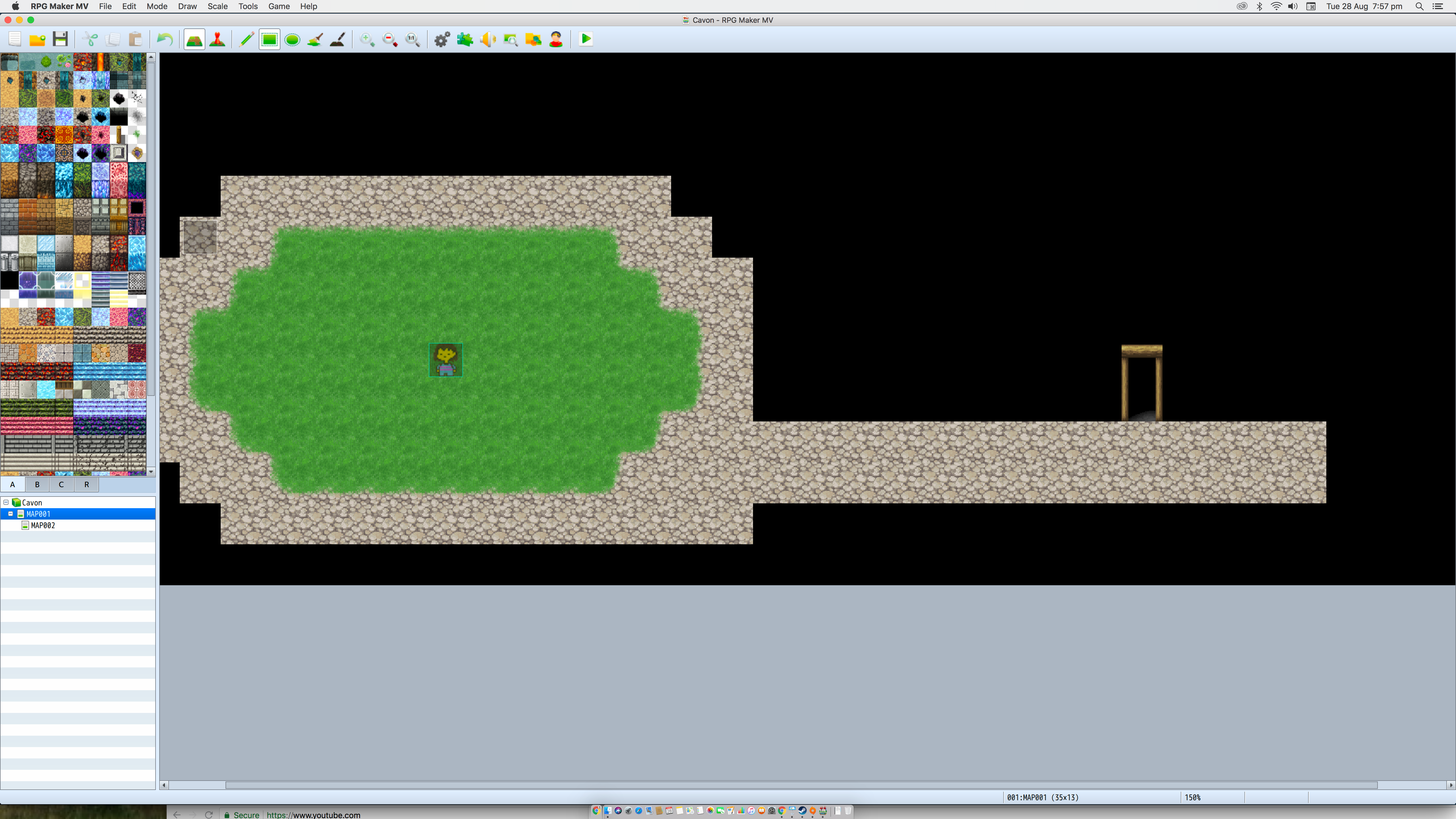Zoom out of the map
Image resolution: width=1456 pixels, height=819 pixels.
[x=390, y=39]
